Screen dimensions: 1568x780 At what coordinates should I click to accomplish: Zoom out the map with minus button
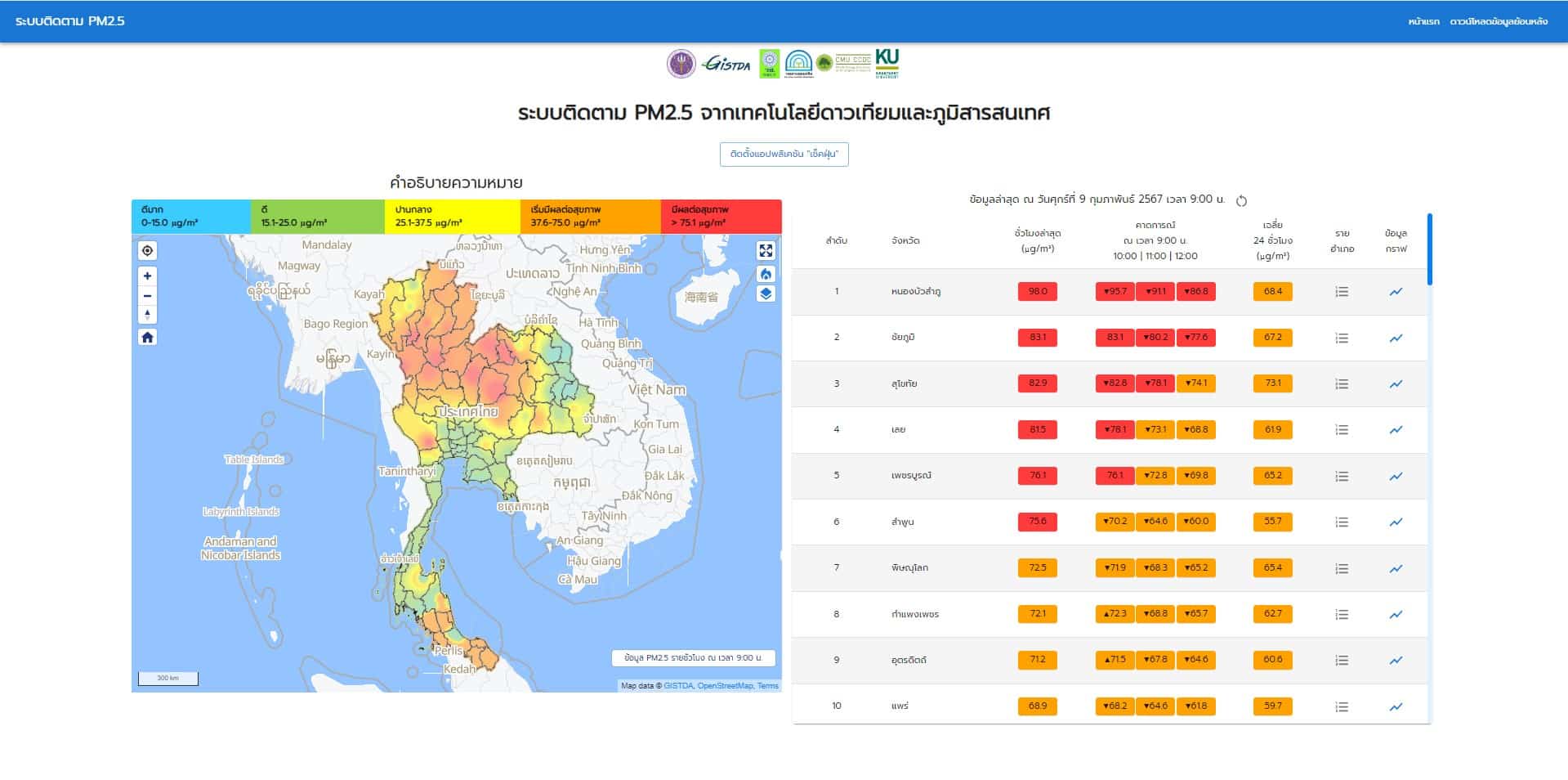pos(147,296)
